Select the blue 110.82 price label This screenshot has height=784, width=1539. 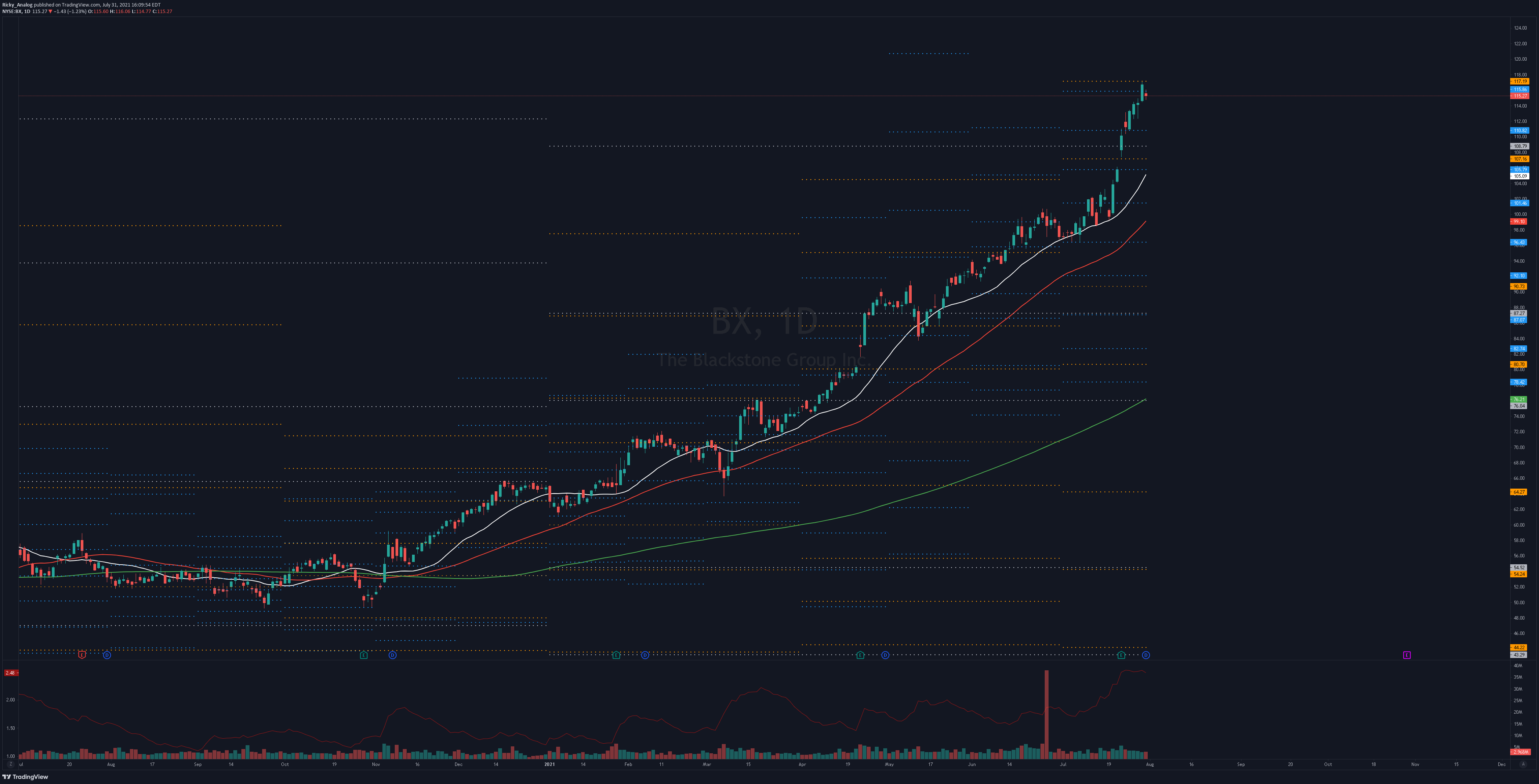[x=1520, y=130]
